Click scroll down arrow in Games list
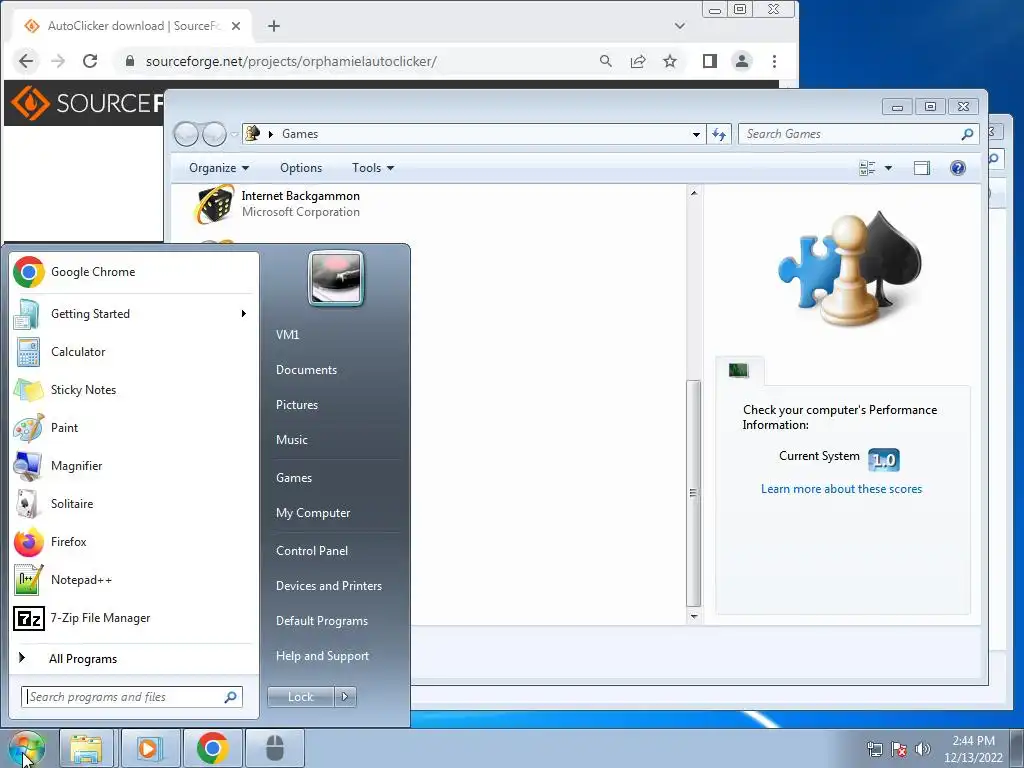The width and height of the screenshot is (1024, 768). (694, 616)
